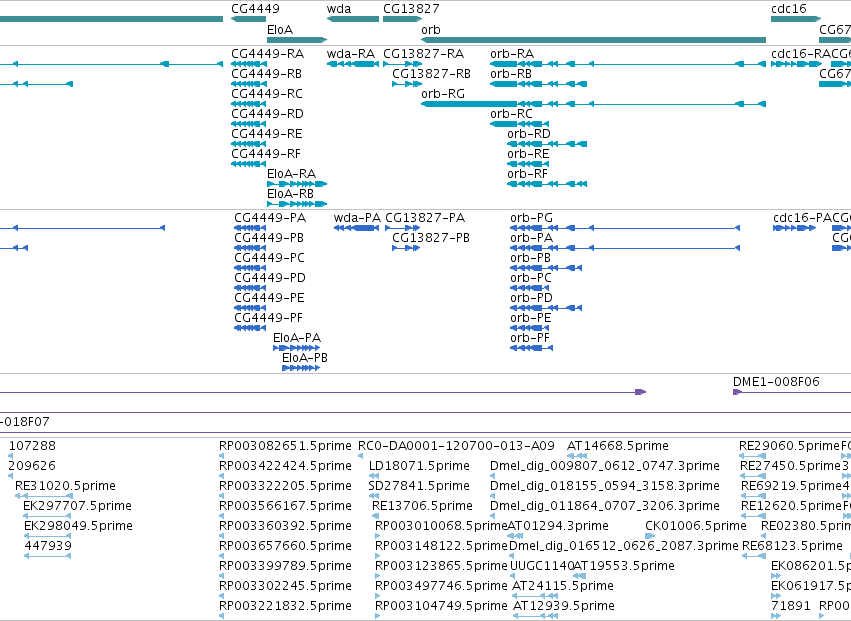Select EST RE31020.5prime
This screenshot has height=621, width=851.
(x=44, y=496)
